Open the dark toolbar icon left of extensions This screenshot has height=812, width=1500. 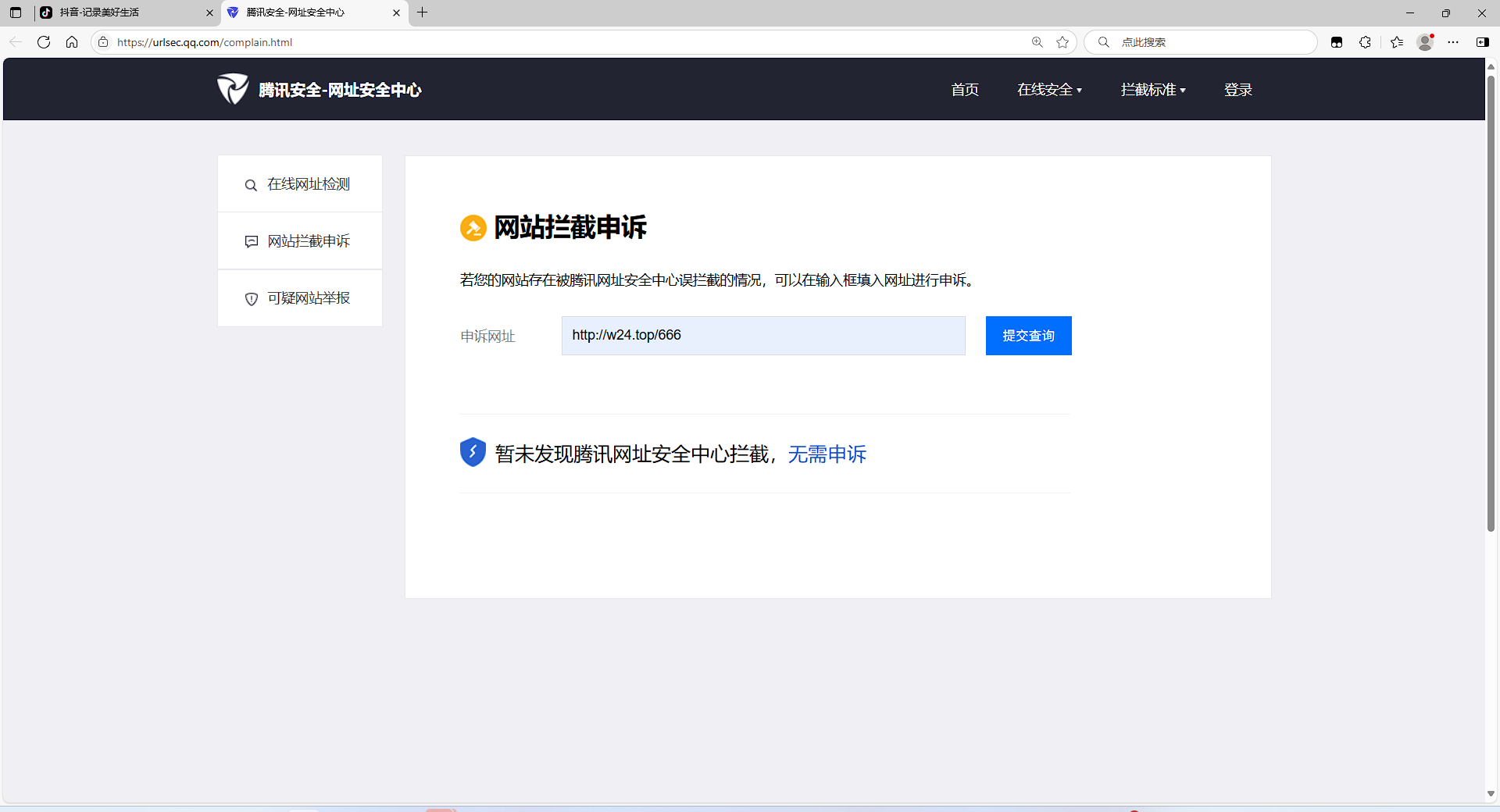pos(1337,42)
